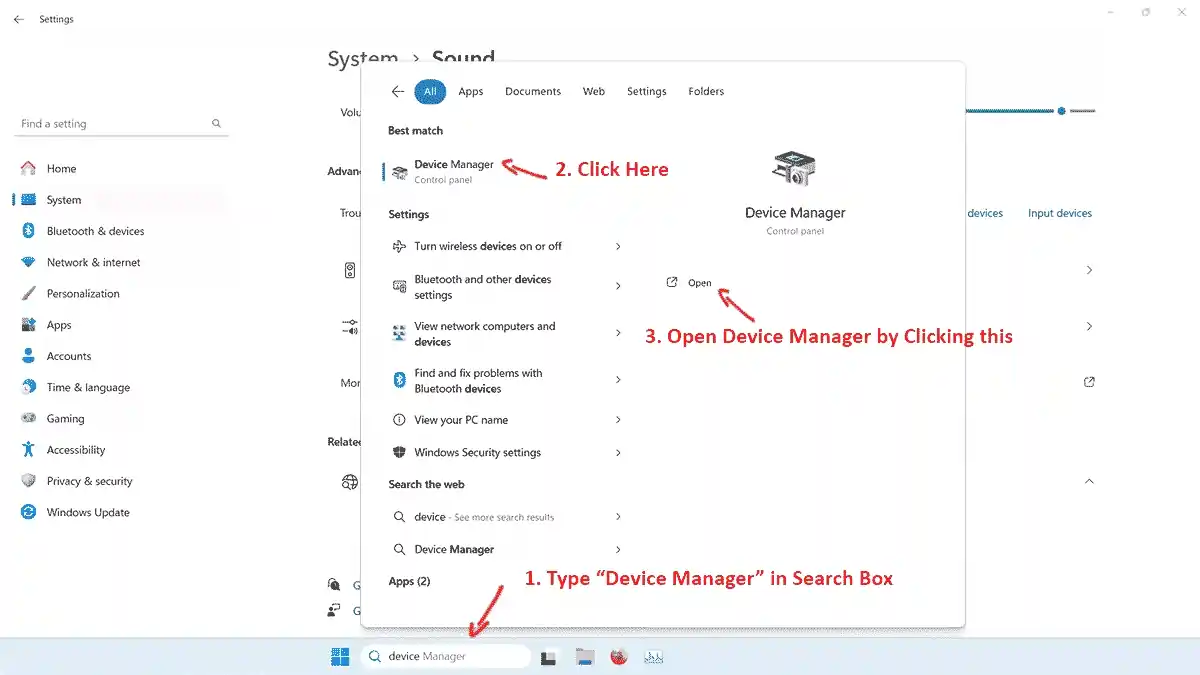
Task: Click the 'Apps (2)' results heading
Action: click(409, 581)
